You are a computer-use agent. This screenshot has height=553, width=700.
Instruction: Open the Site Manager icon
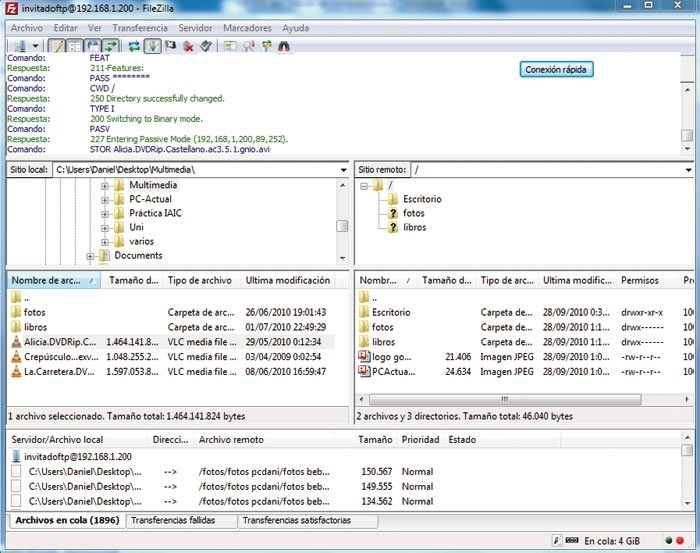(x=20, y=46)
